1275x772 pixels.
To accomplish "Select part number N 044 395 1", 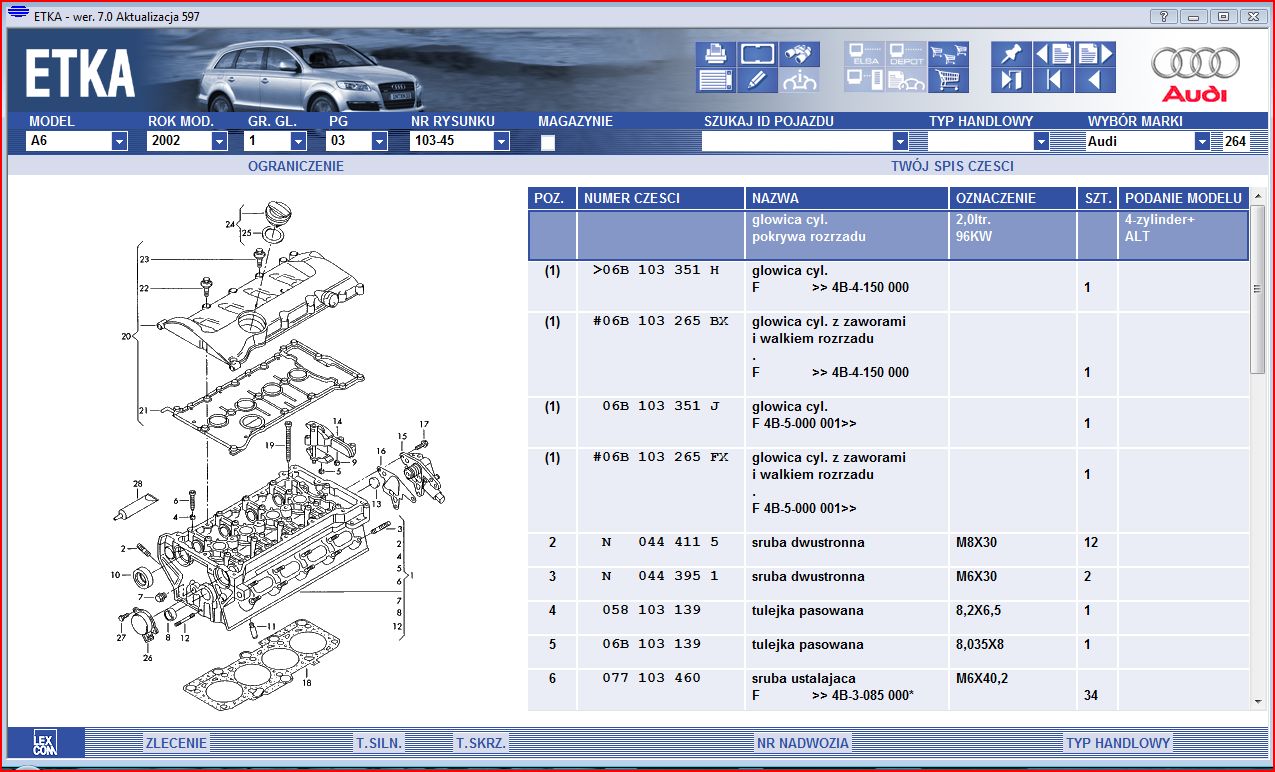I will pos(660,577).
